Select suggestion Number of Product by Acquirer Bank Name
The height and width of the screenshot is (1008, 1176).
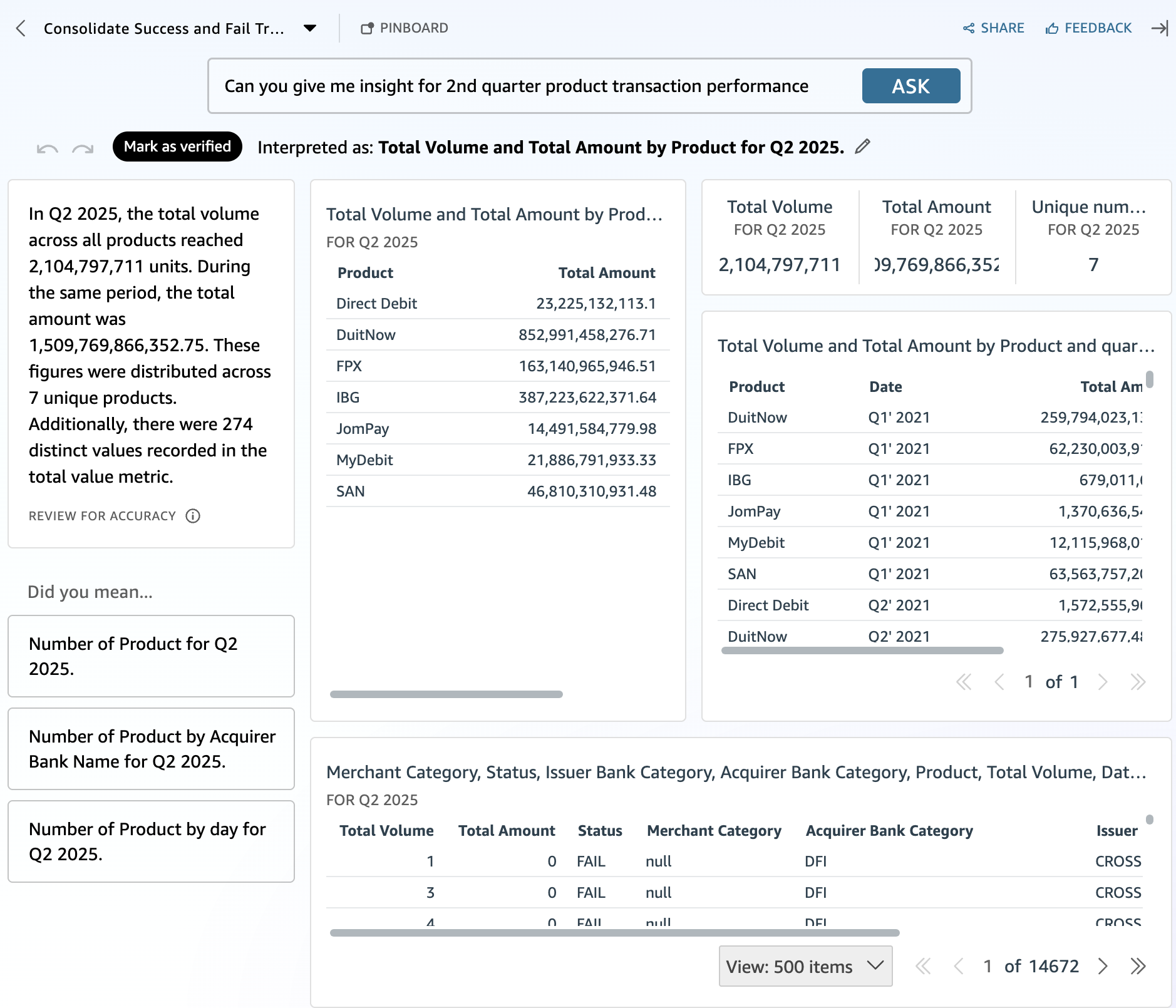pyautogui.click(x=151, y=749)
